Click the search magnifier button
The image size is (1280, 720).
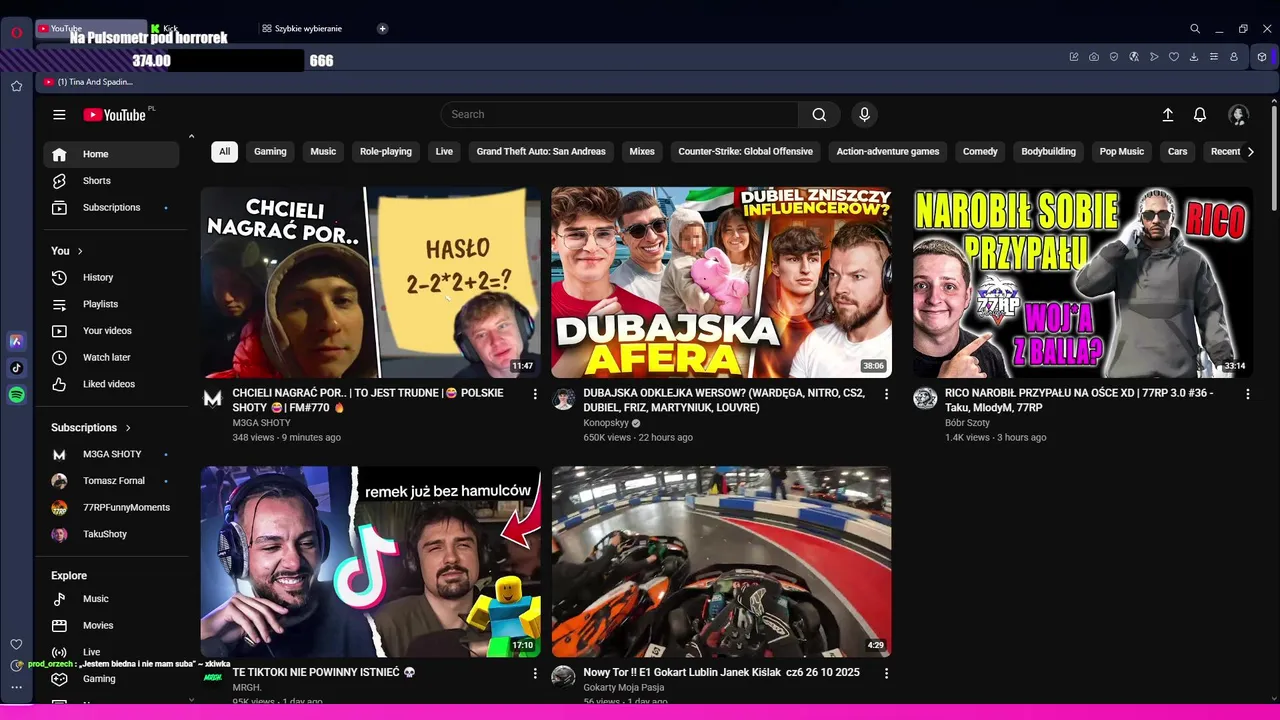[x=819, y=115]
